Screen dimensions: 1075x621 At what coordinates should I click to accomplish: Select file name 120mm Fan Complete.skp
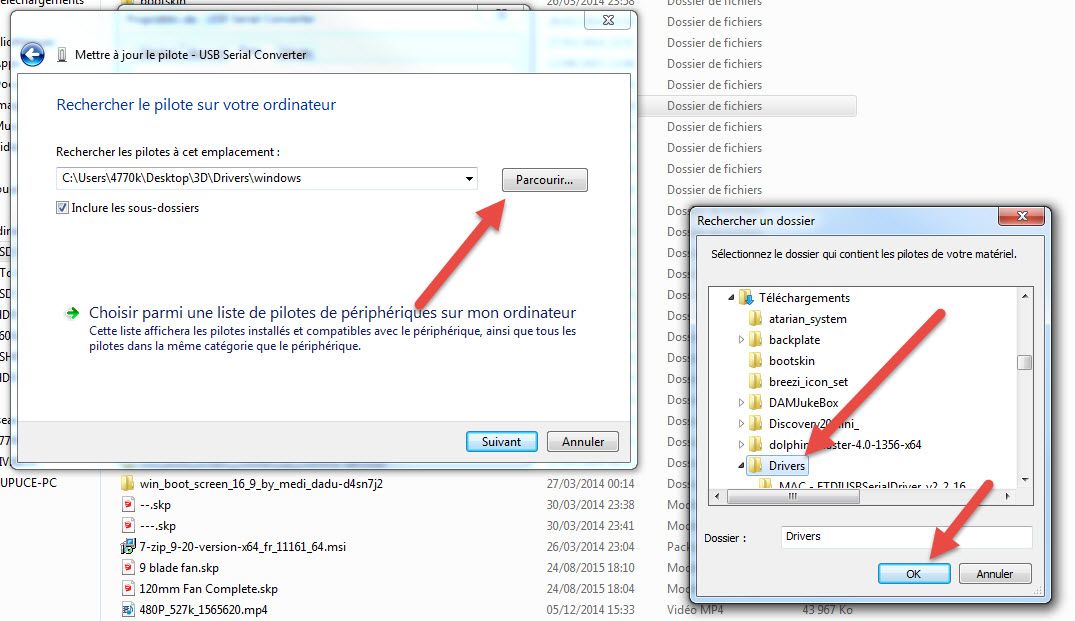[208, 589]
